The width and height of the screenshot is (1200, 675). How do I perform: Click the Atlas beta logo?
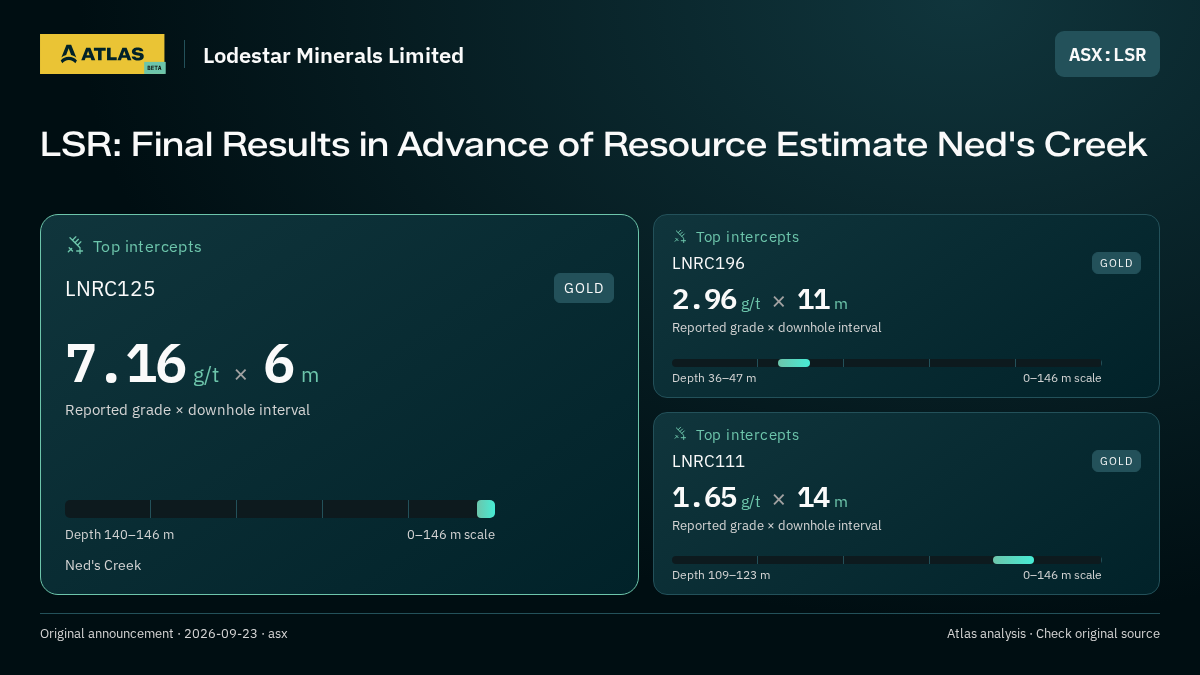pos(102,54)
